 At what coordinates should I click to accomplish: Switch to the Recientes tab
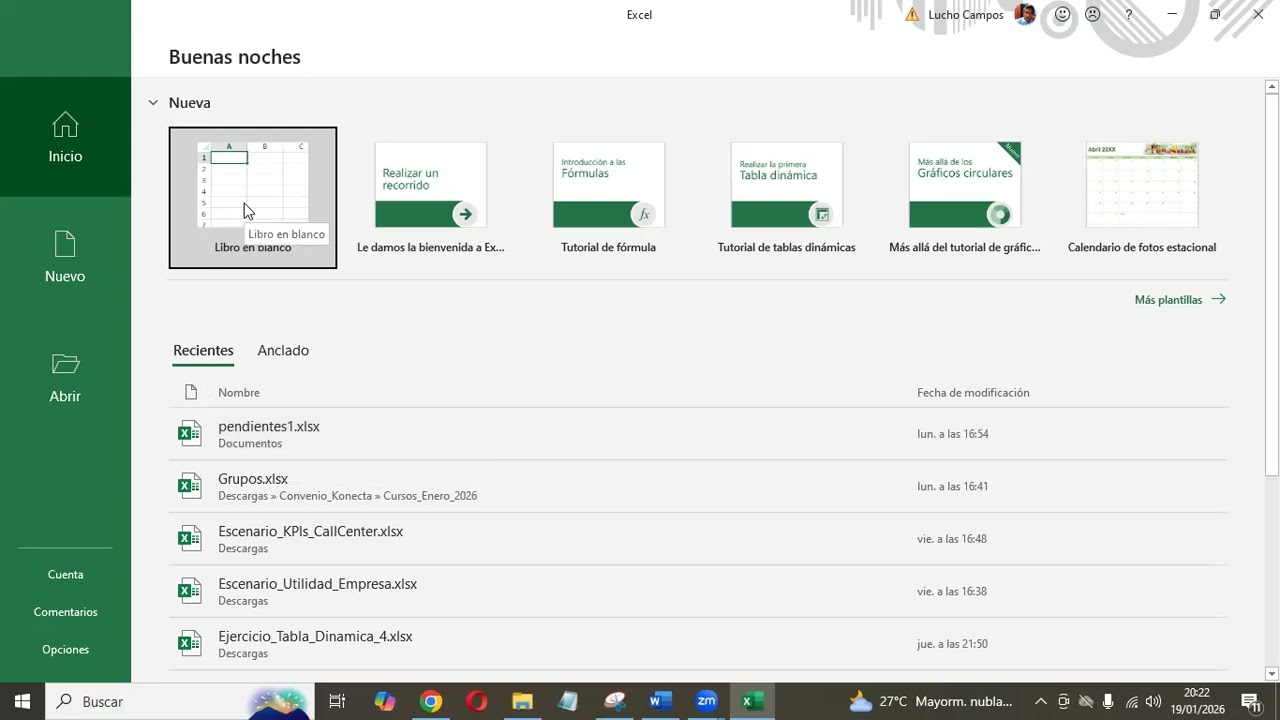pyautogui.click(x=203, y=350)
